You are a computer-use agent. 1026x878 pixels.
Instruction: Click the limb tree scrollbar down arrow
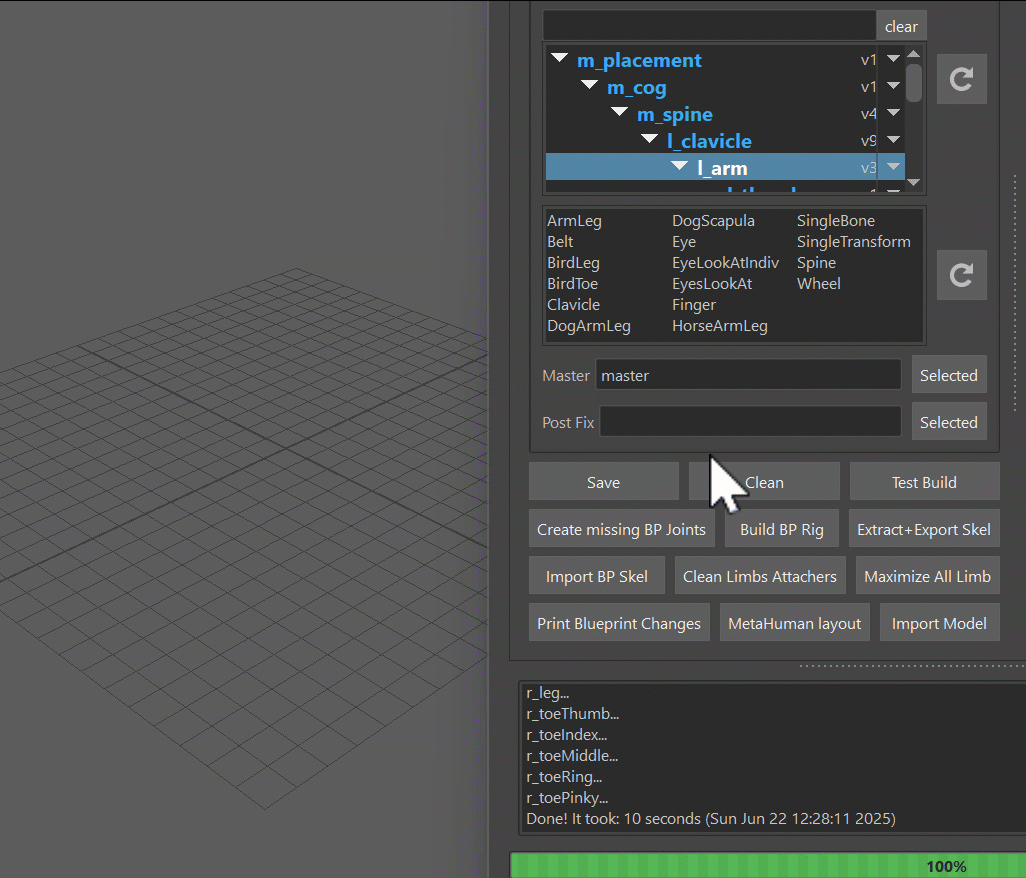click(x=914, y=183)
